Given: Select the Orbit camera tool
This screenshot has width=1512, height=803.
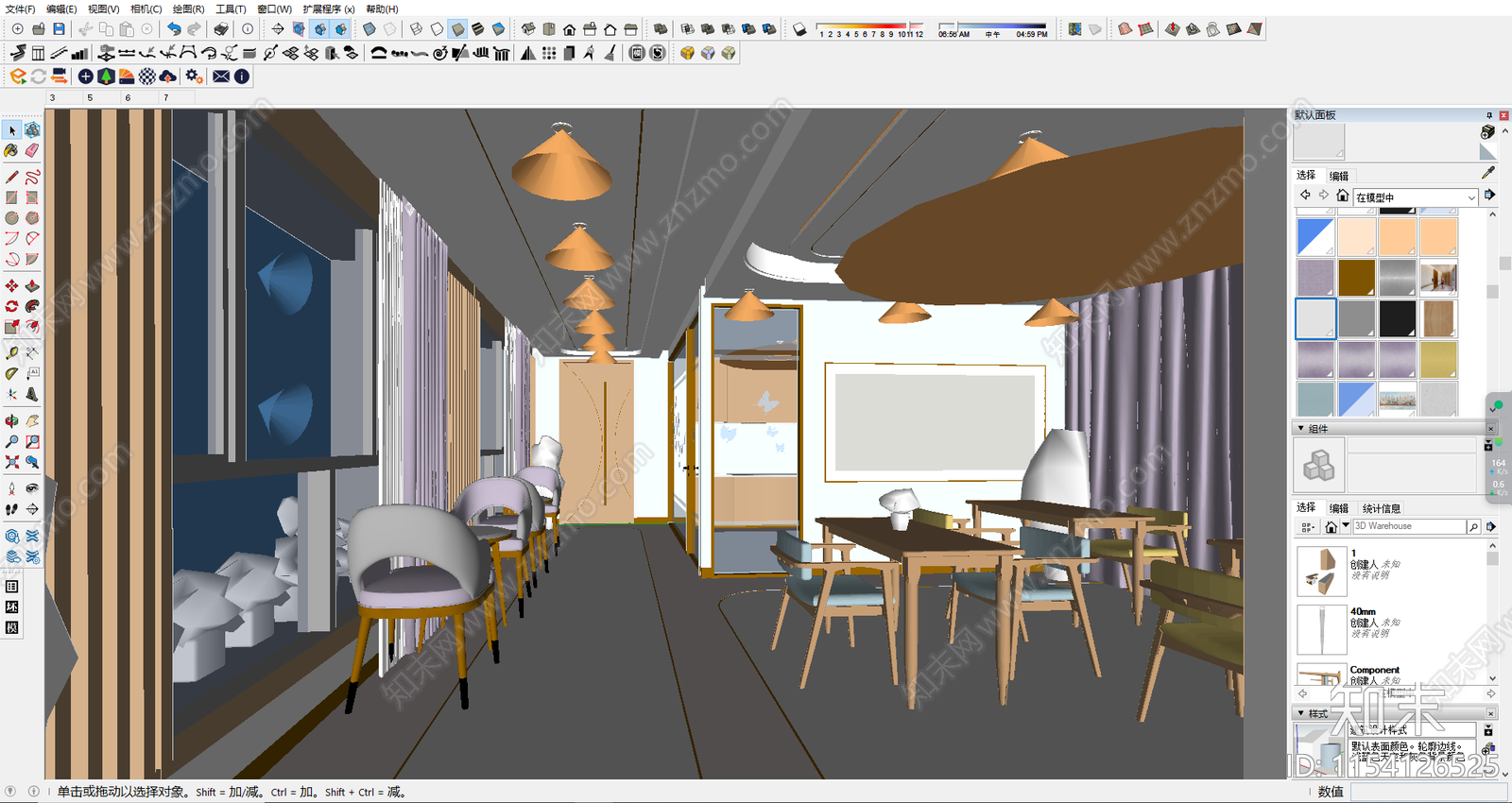Looking at the screenshot, I should coord(12,420).
